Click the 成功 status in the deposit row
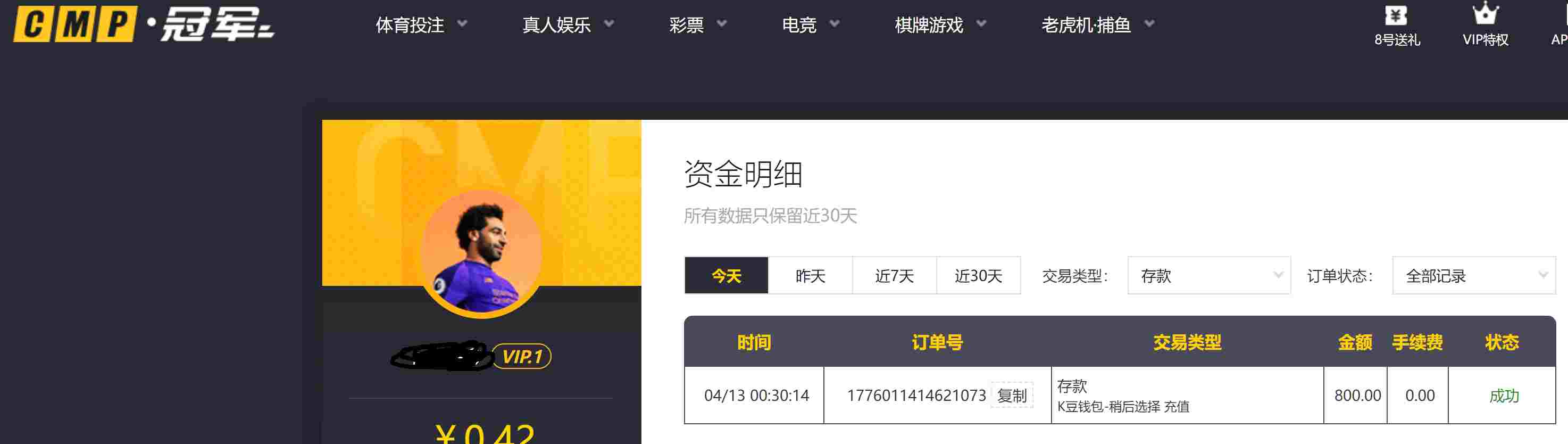The image size is (1568, 444). 1504,396
